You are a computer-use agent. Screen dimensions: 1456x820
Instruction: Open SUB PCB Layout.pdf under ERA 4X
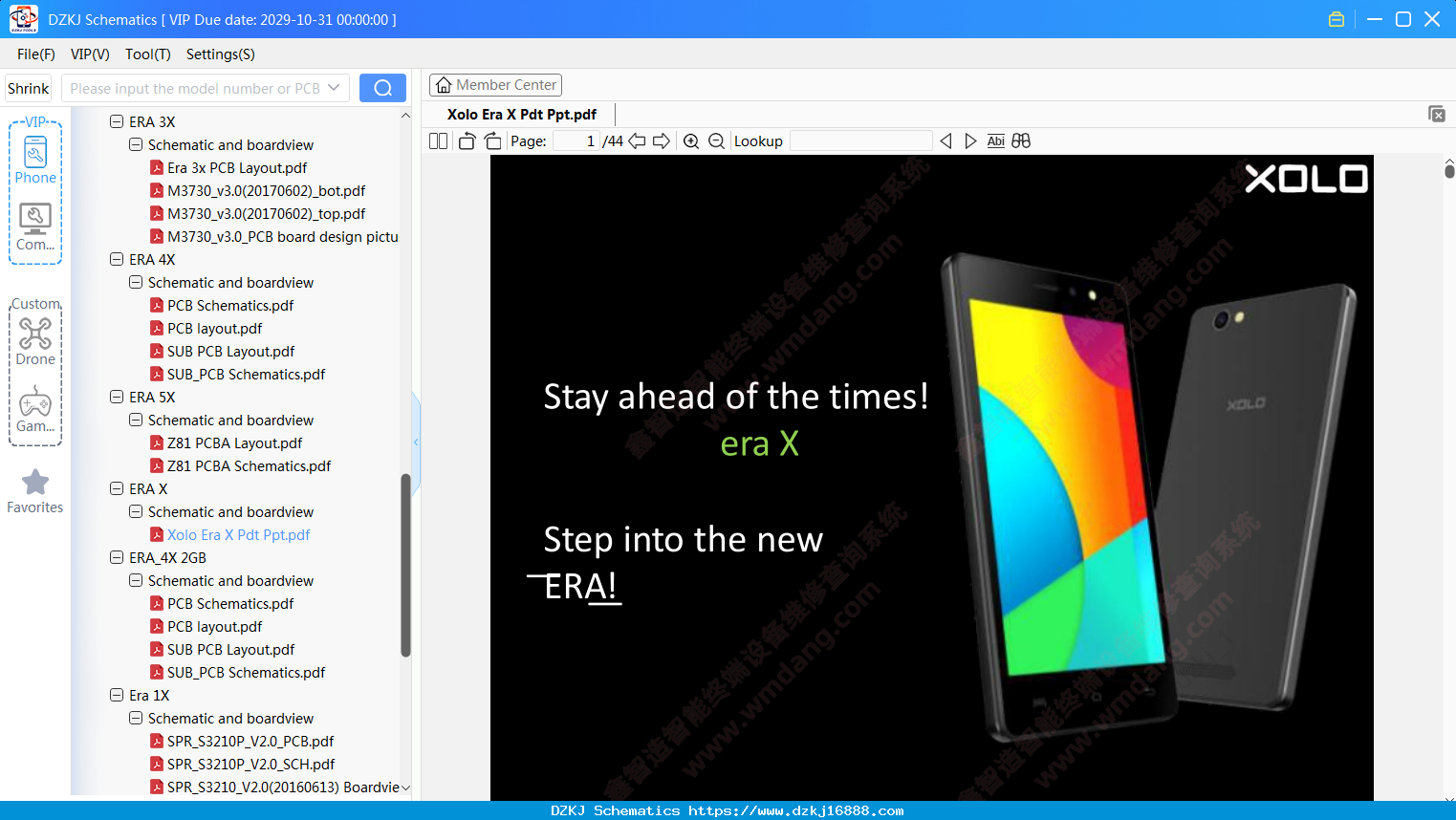230,351
